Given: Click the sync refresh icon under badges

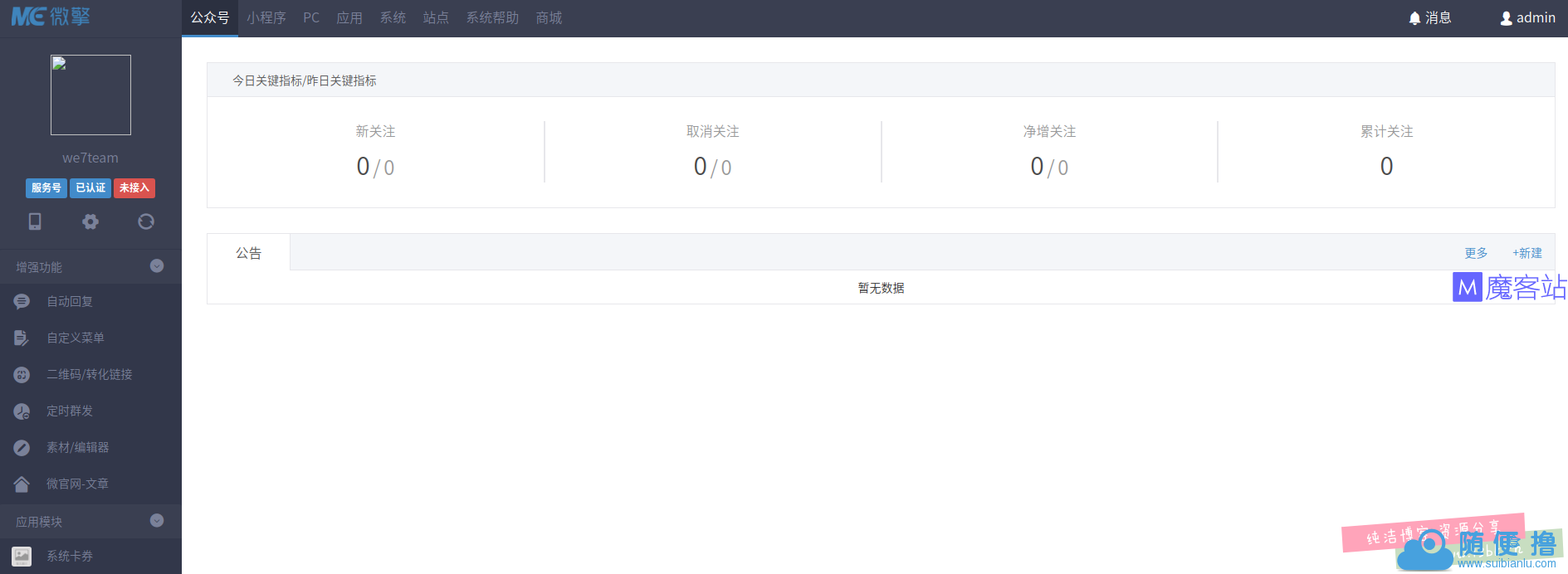Looking at the screenshot, I should 146,221.
